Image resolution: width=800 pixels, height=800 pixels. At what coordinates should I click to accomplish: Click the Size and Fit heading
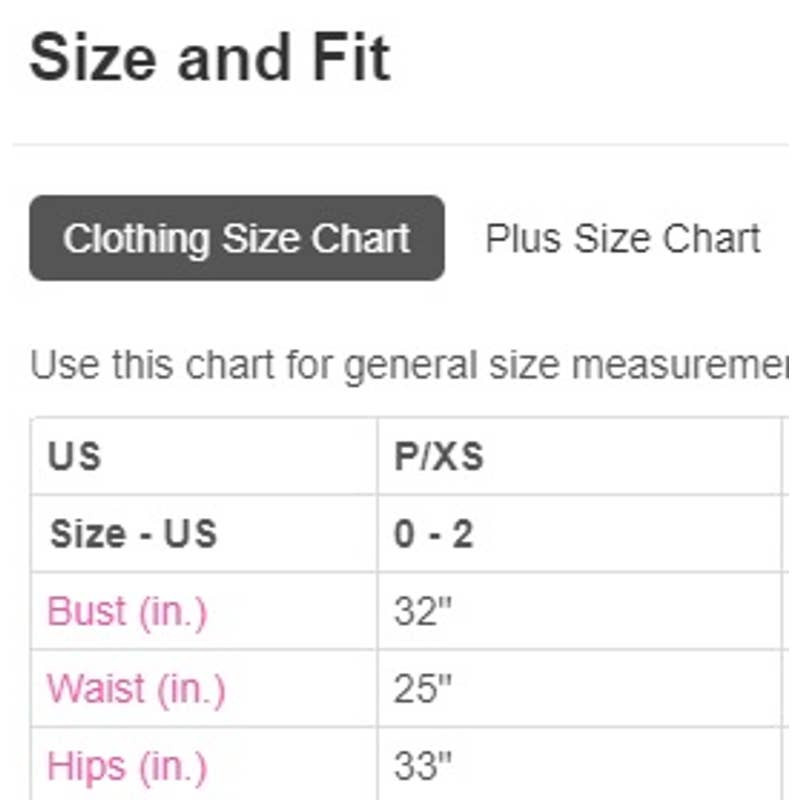(x=210, y=57)
